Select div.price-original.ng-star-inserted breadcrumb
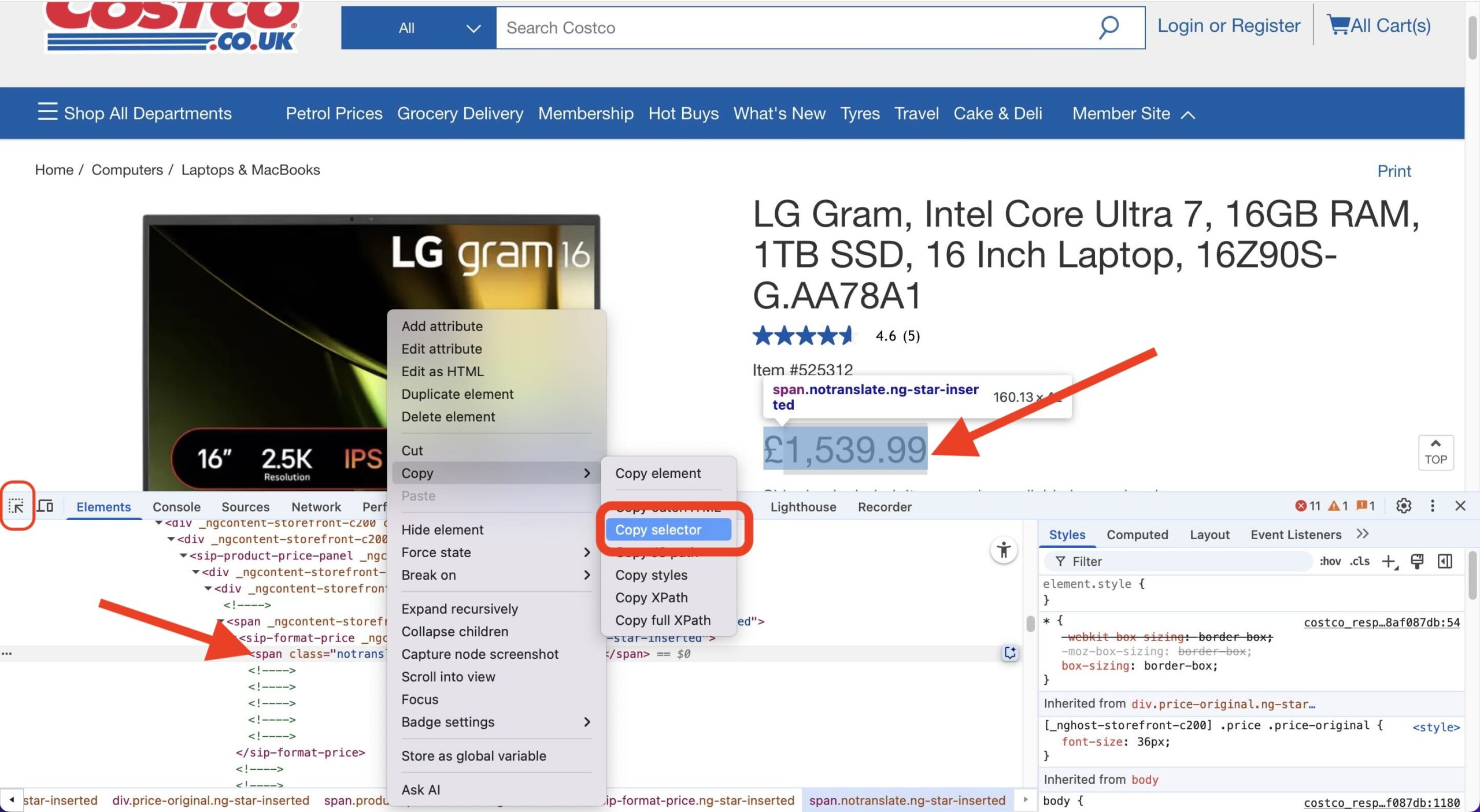 click(210, 800)
